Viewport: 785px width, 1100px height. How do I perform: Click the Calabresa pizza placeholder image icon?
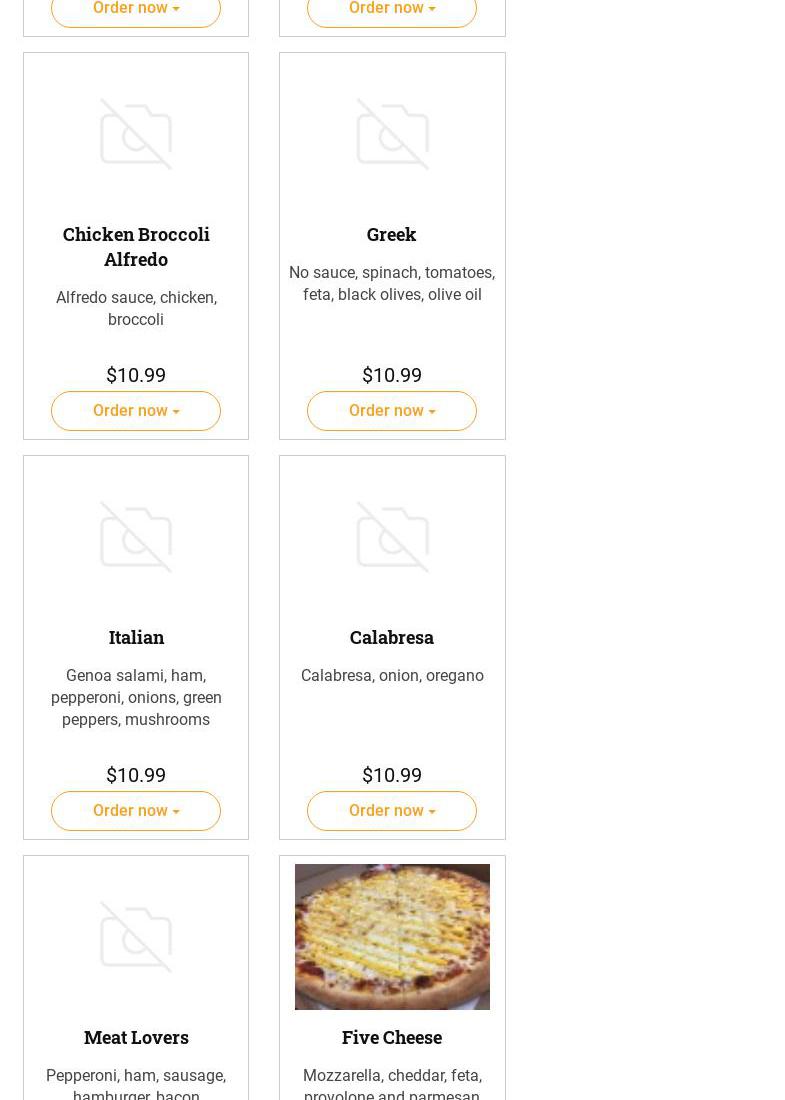pos(392,537)
